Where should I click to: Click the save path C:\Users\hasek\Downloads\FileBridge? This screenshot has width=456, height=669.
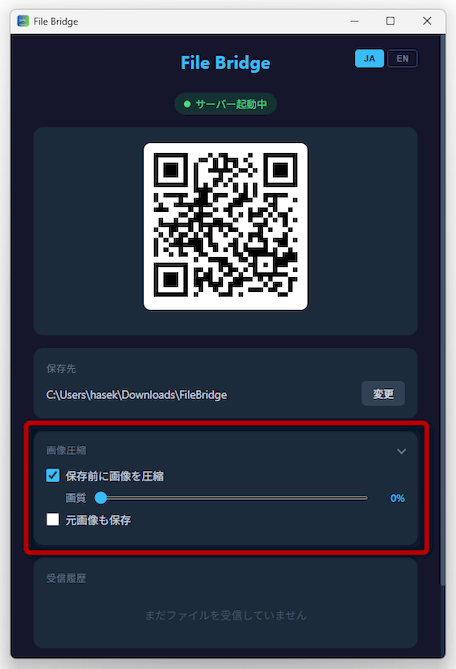click(137, 395)
